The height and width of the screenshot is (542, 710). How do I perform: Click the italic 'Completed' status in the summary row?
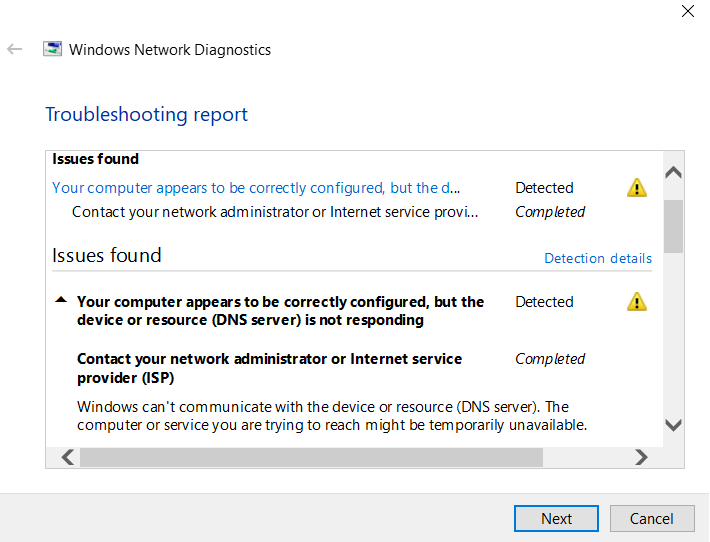point(550,212)
